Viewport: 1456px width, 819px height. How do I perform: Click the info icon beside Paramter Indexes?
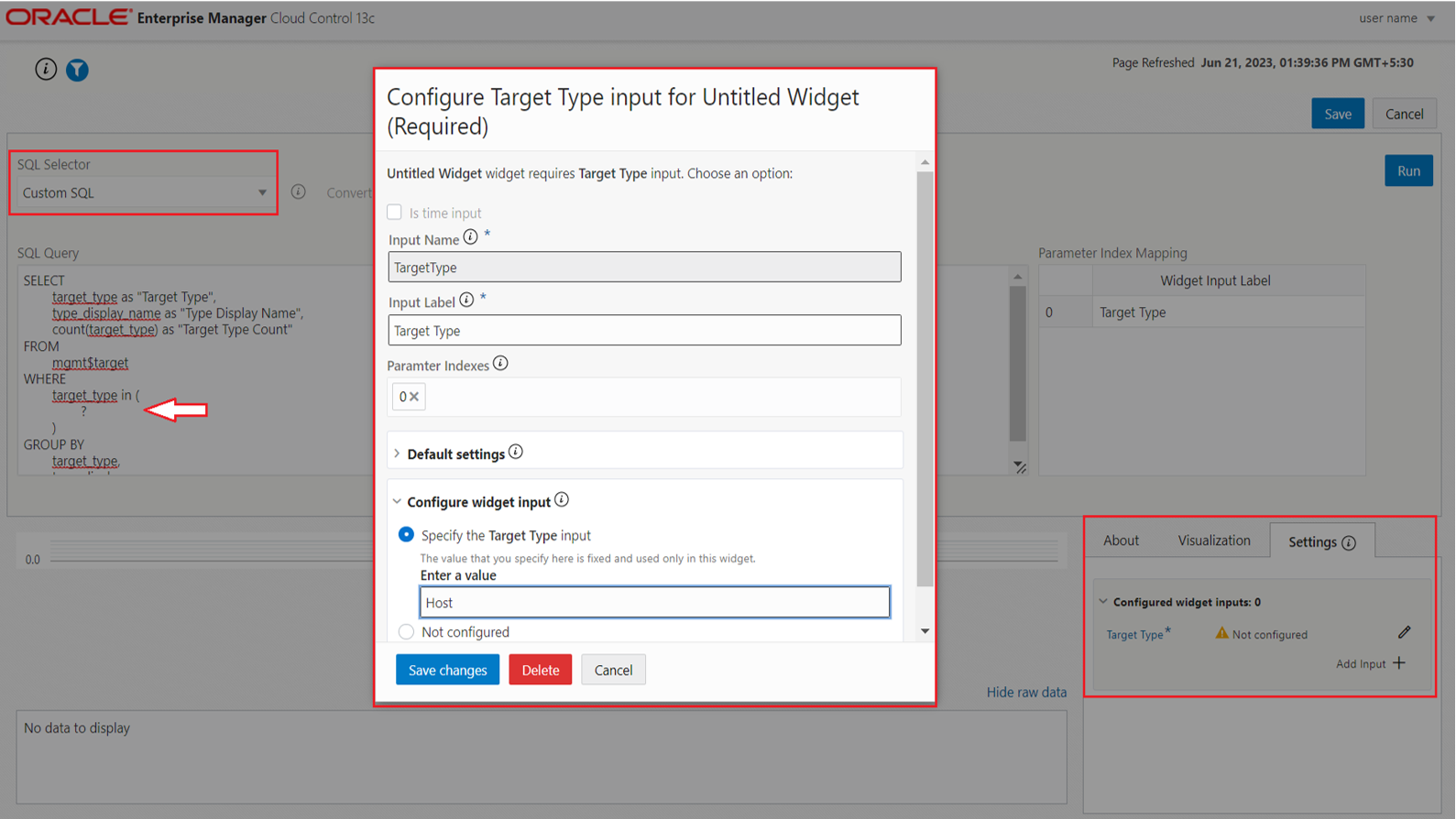tap(500, 364)
